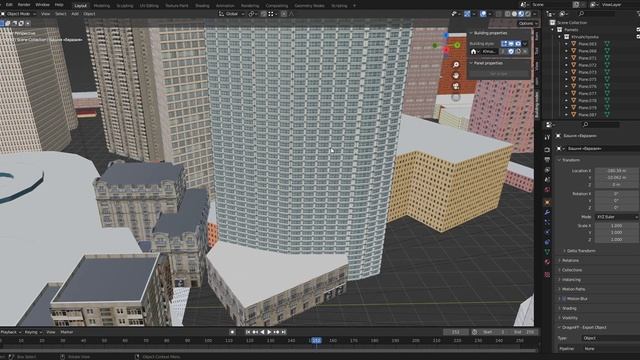Toggle Motion Blur checkbox
Image resolution: width=640 pixels, height=360 pixels.
tap(565, 299)
